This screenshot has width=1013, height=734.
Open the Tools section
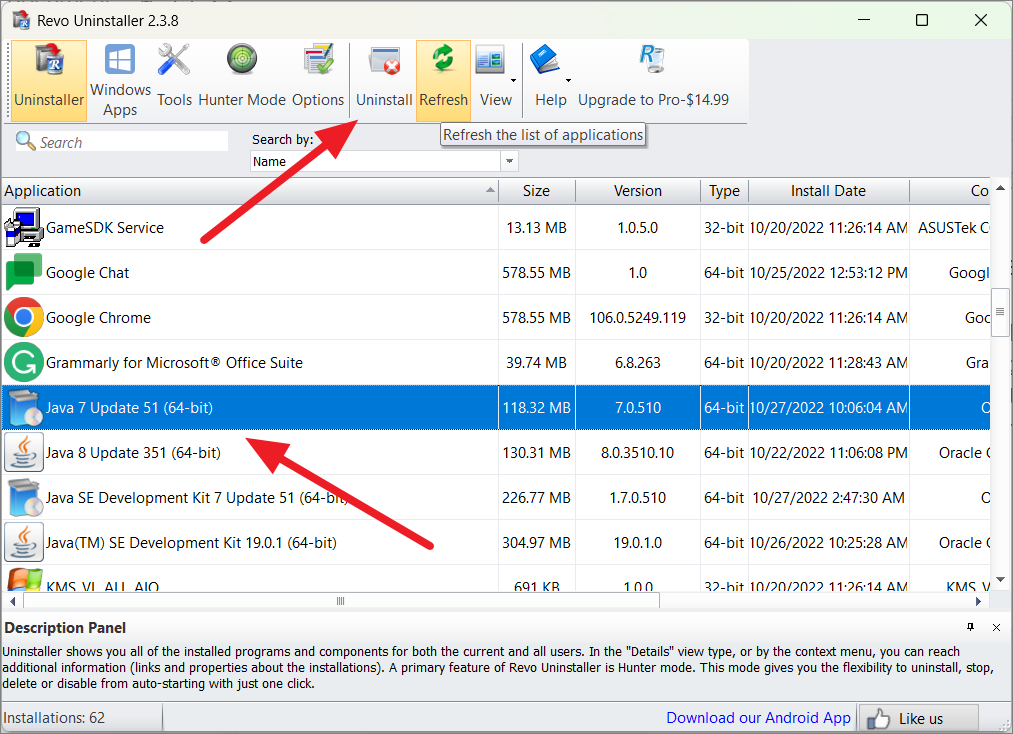point(174,81)
